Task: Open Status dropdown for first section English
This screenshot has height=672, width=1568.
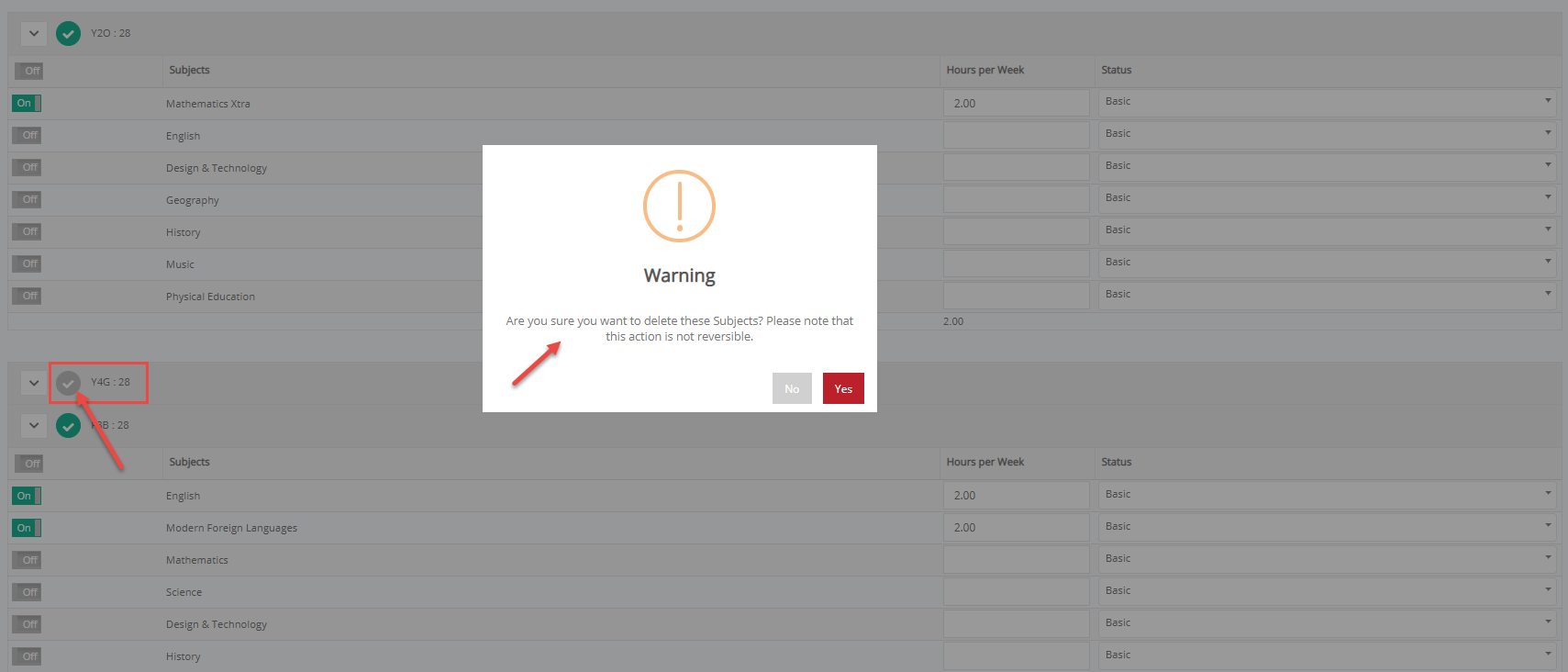Action: [x=1328, y=134]
